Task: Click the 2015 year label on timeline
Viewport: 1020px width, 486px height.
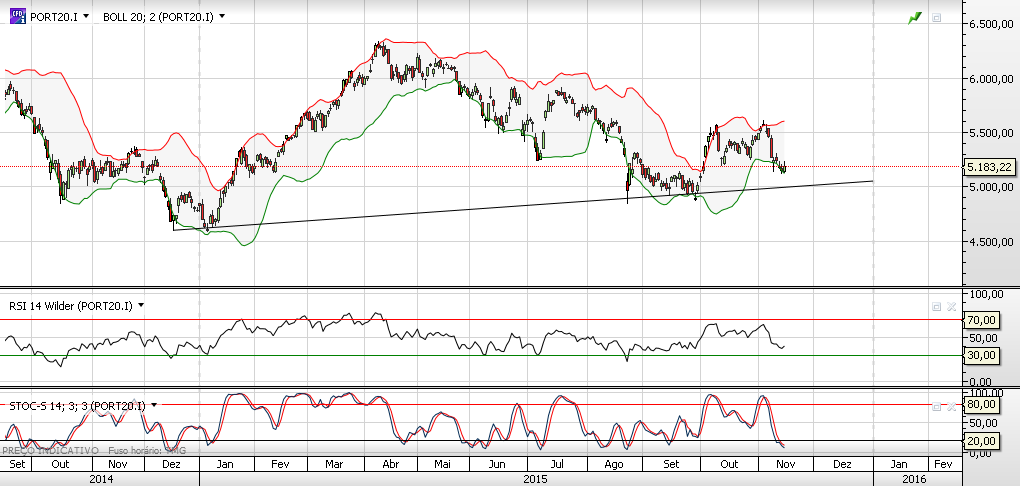Action: click(536, 479)
